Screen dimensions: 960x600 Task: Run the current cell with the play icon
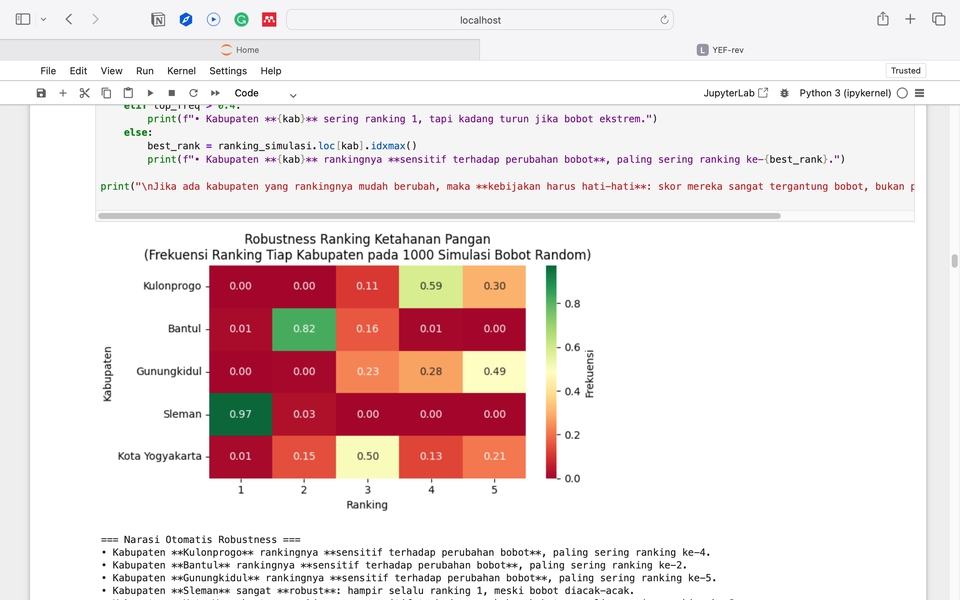tap(150, 93)
